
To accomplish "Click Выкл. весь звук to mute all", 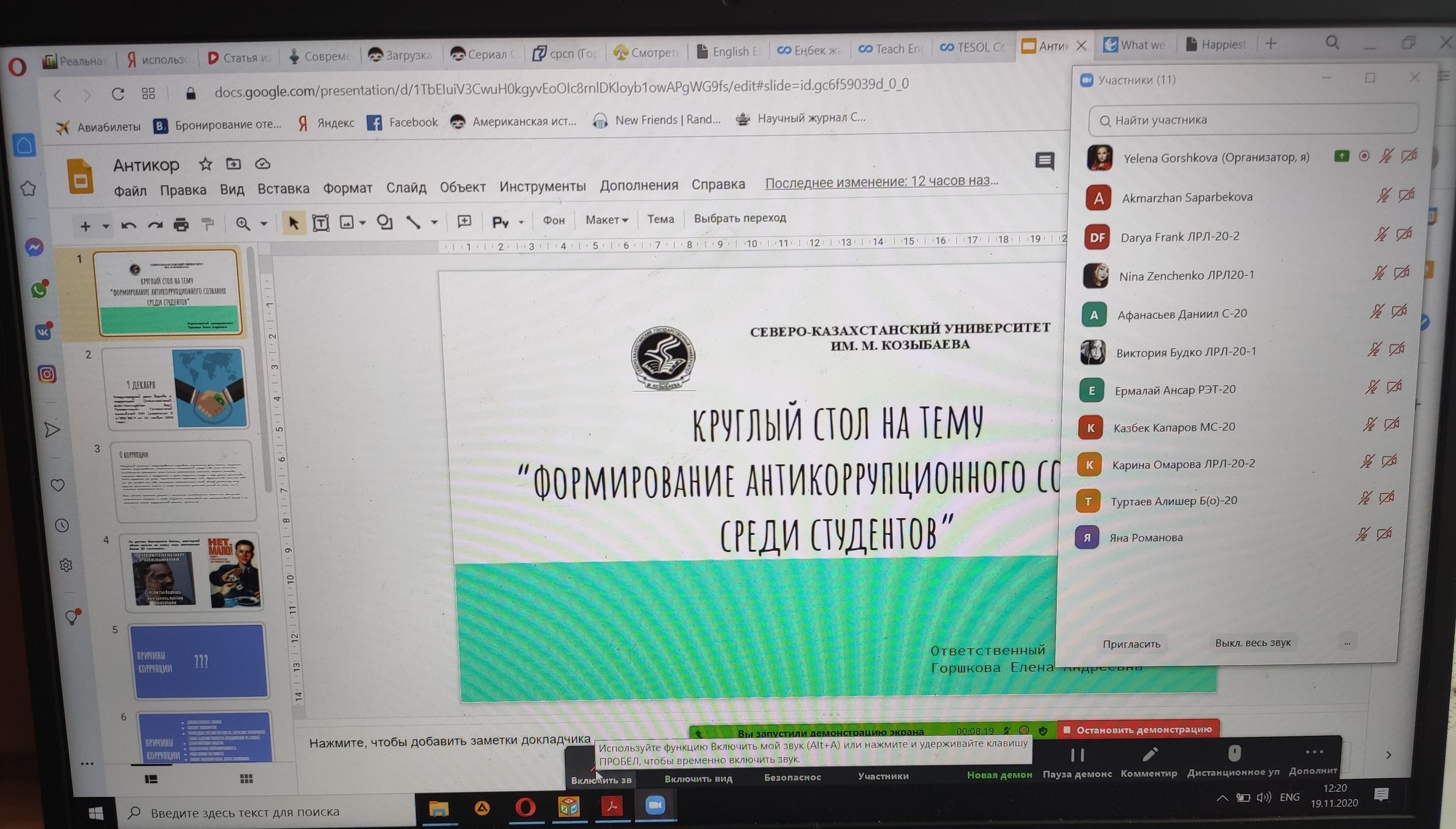I will pos(1253,642).
